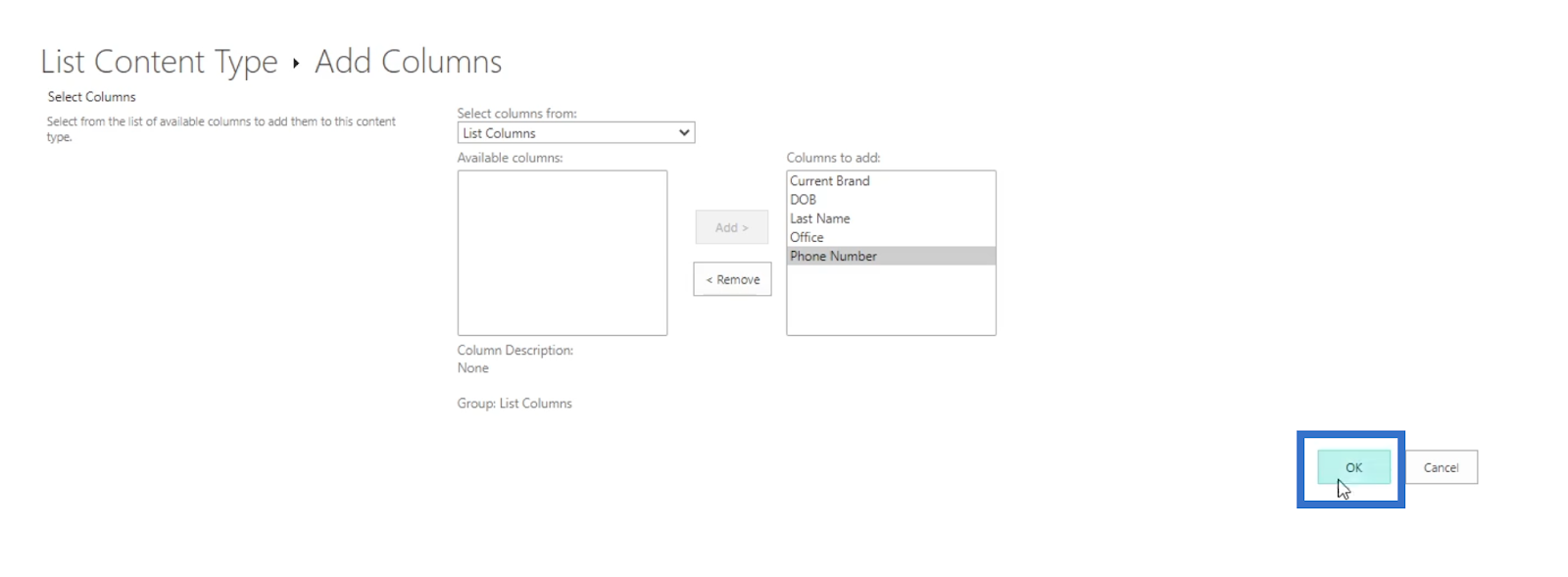Click the Group: List Columns text
Viewport: 1568px width, 577px height.
514,404
